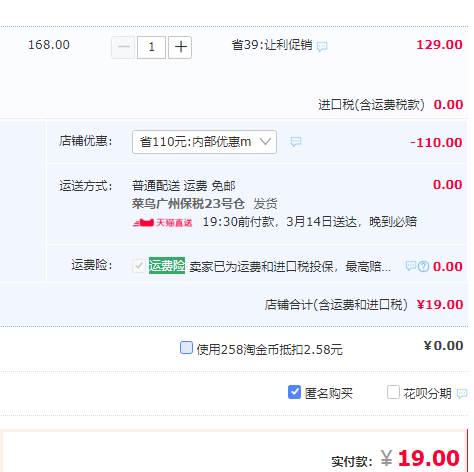Click the quantity input field showing 1
Image resolution: width=474 pixels, height=472 pixels.
tap(151, 47)
